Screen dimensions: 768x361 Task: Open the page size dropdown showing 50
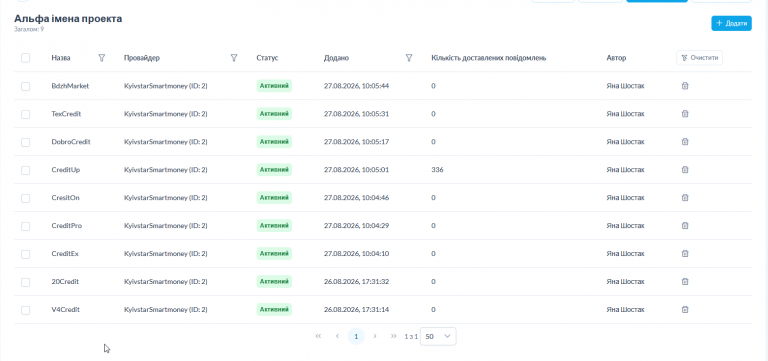pos(438,336)
